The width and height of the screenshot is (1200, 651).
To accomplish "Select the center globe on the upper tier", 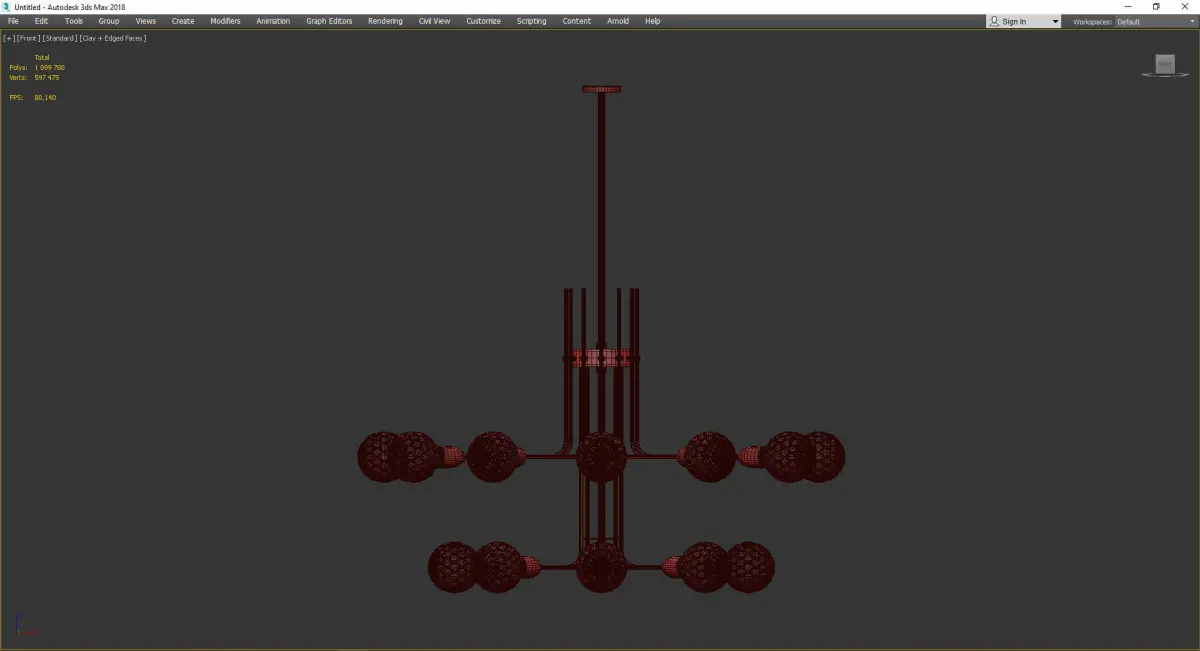I will (x=602, y=458).
